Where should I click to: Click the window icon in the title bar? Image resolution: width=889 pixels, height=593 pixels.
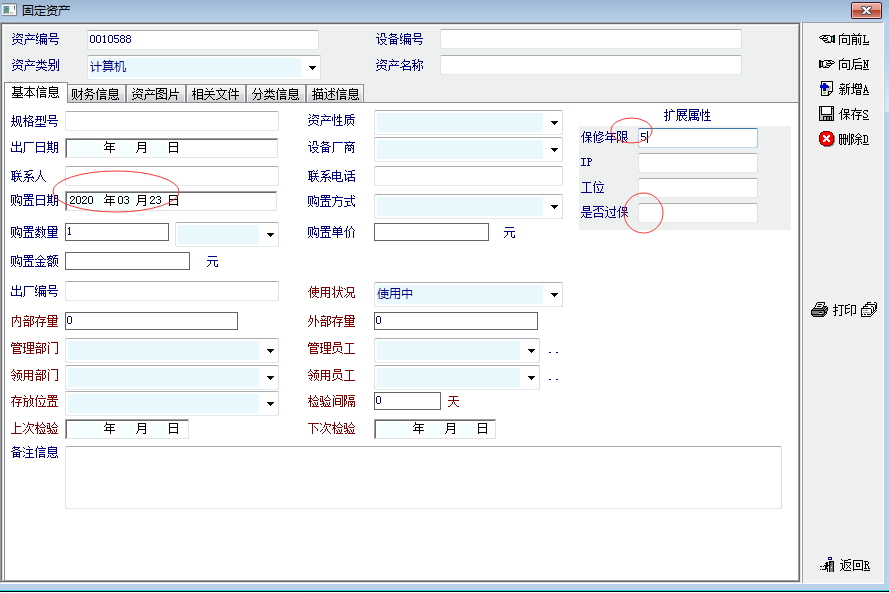pos(10,9)
